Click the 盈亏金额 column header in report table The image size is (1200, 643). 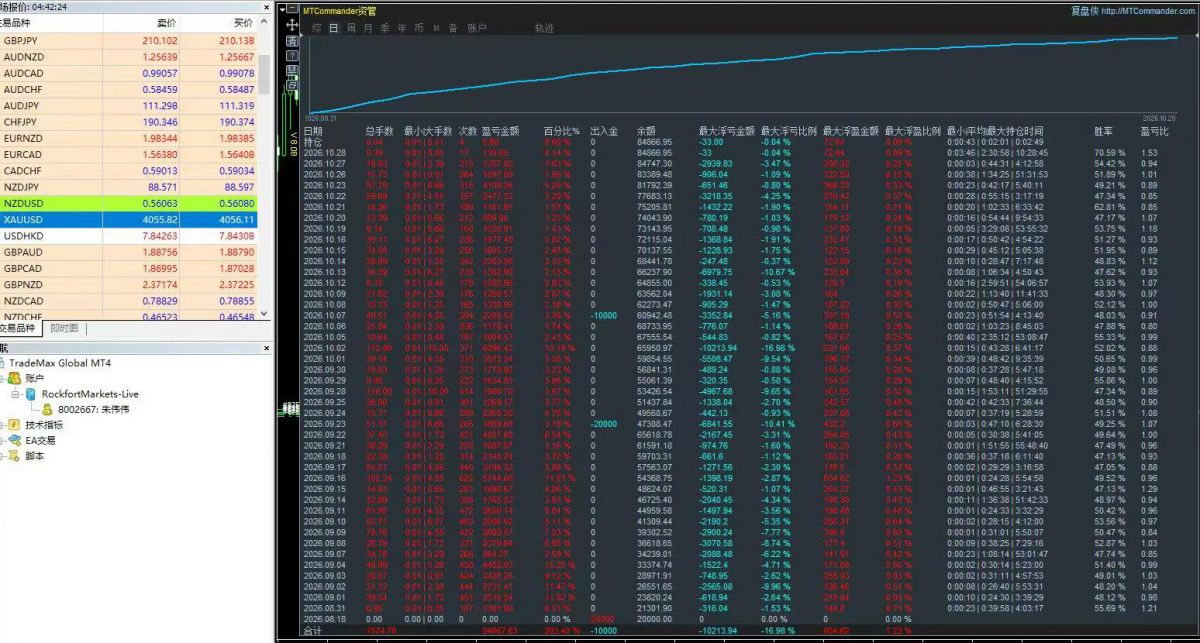pyautogui.click(x=500, y=131)
